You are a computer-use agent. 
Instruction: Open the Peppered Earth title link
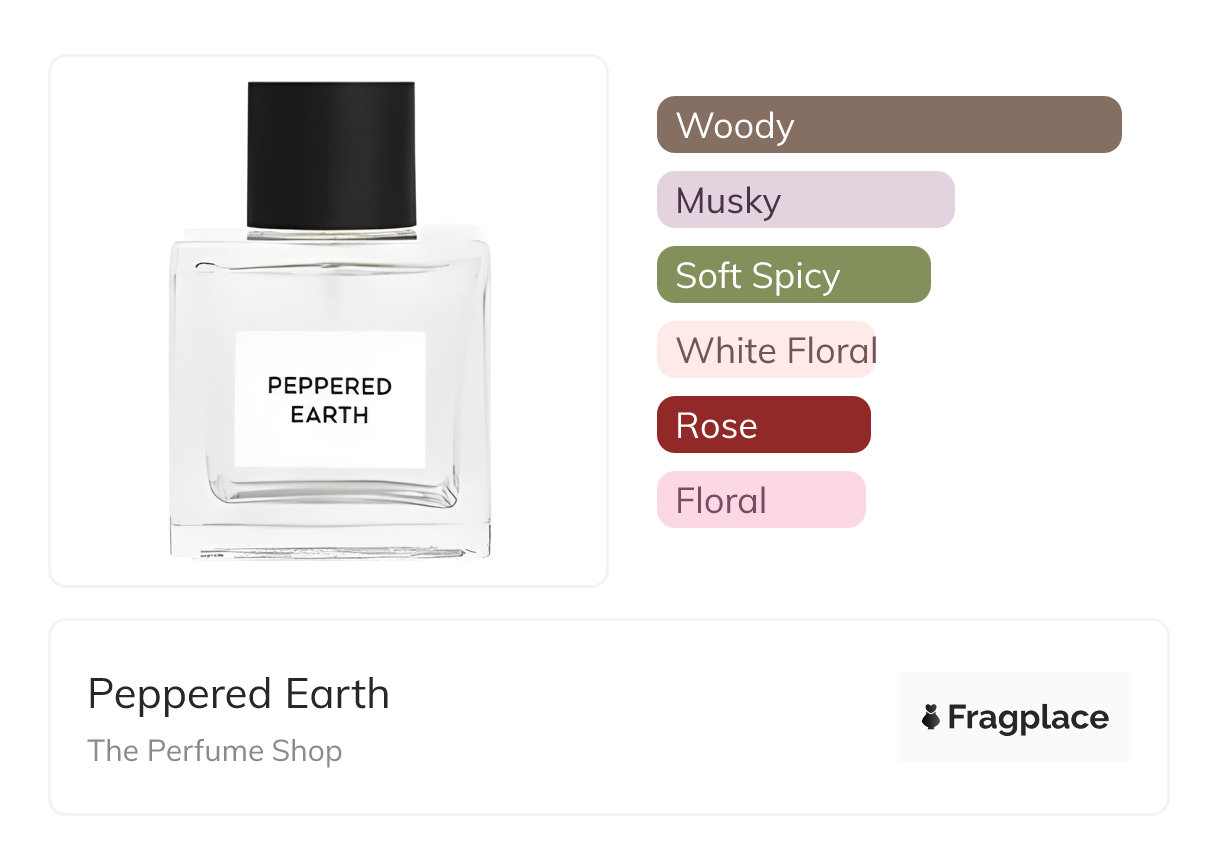click(239, 694)
